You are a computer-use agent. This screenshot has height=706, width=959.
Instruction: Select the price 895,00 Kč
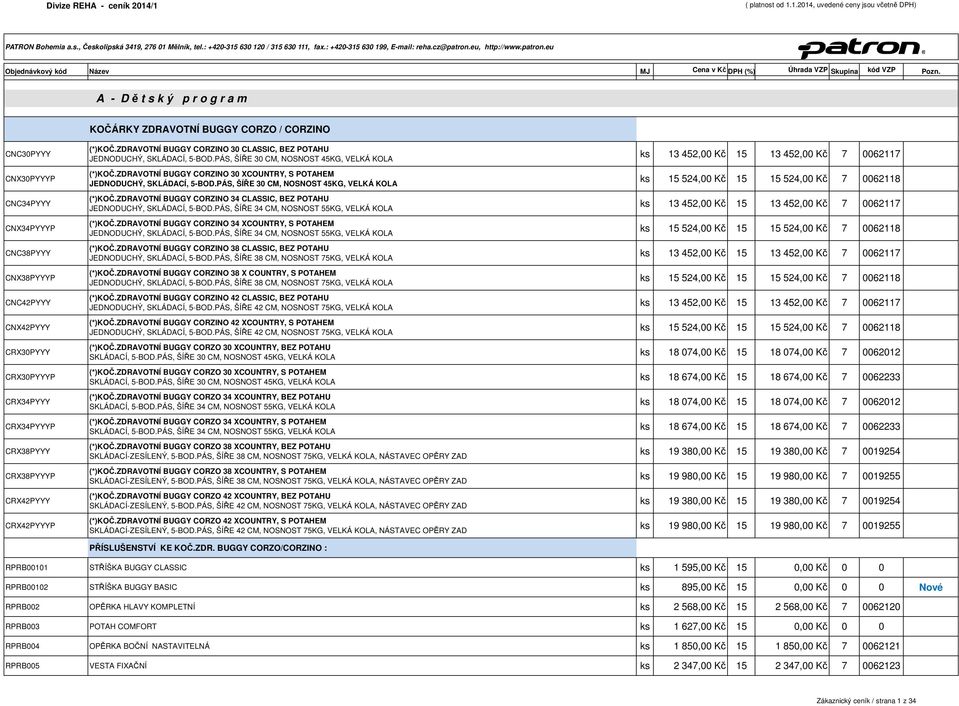coord(703,587)
